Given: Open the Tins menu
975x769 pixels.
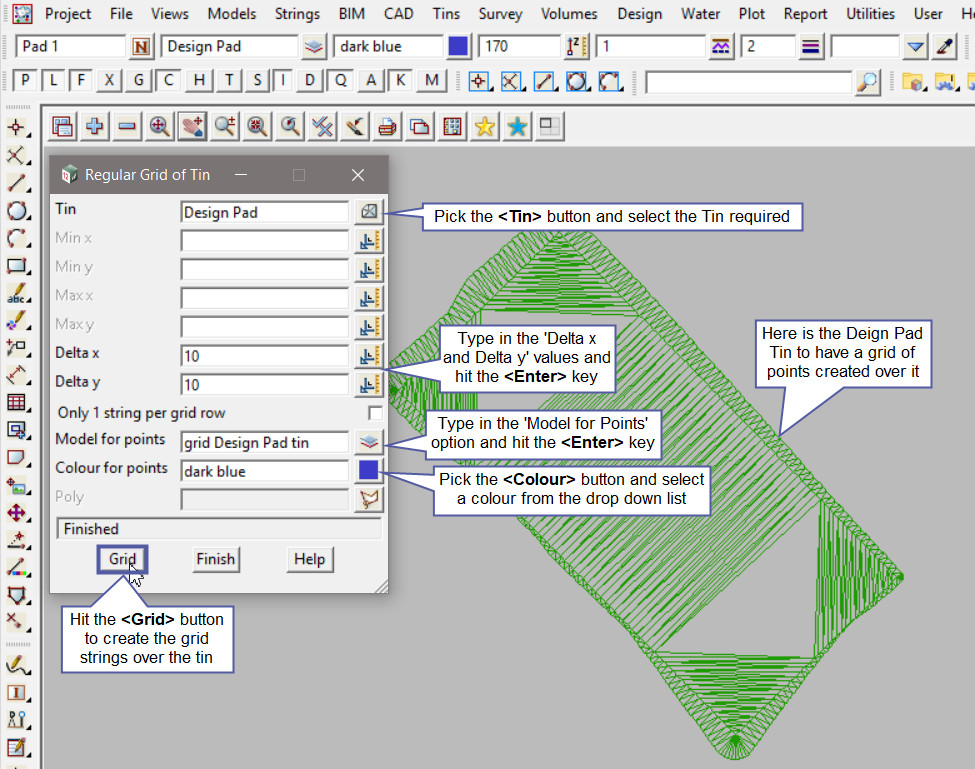Looking at the screenshot, I should (446, 14).
